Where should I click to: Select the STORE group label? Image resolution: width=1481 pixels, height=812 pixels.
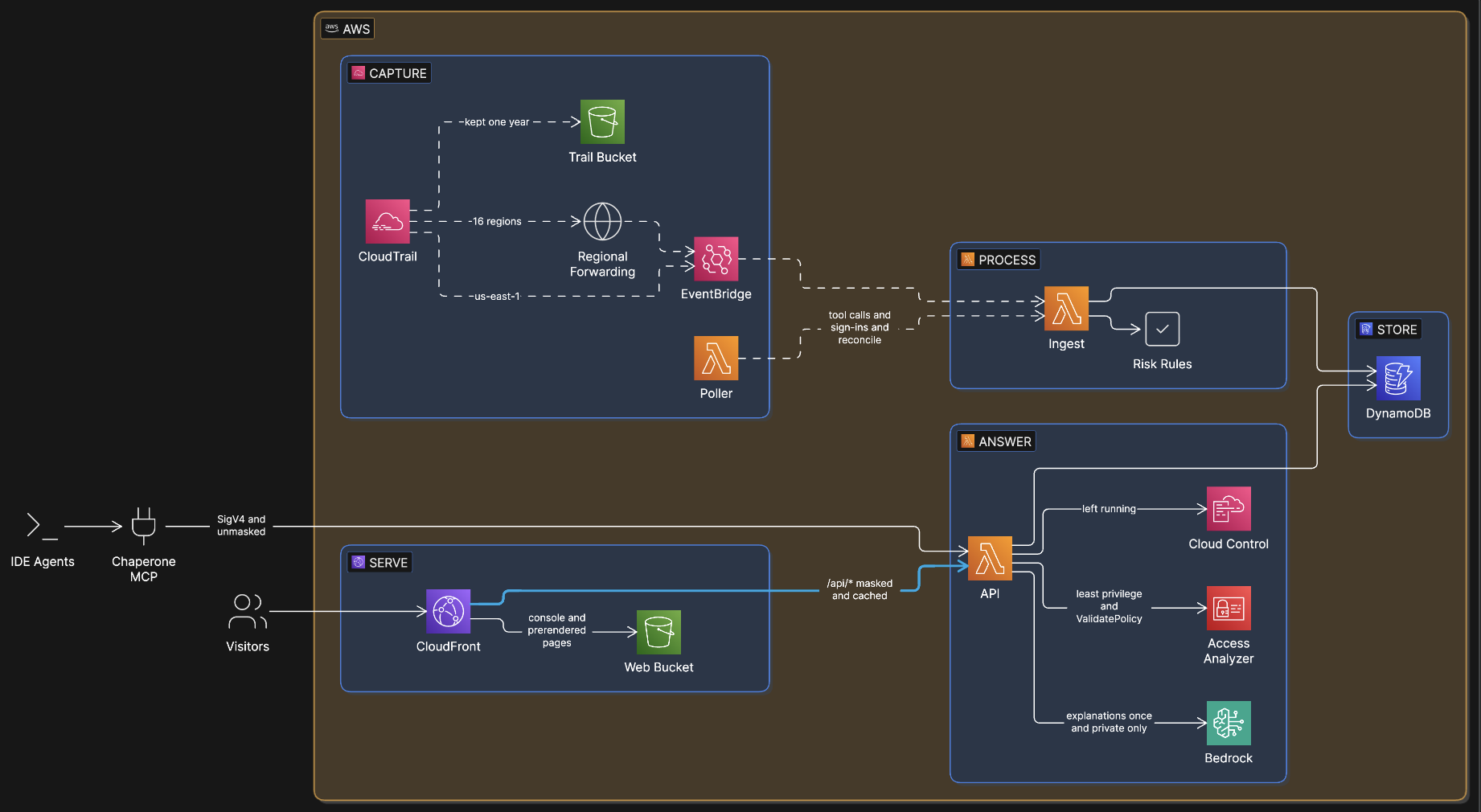[x=1389, y=330]
